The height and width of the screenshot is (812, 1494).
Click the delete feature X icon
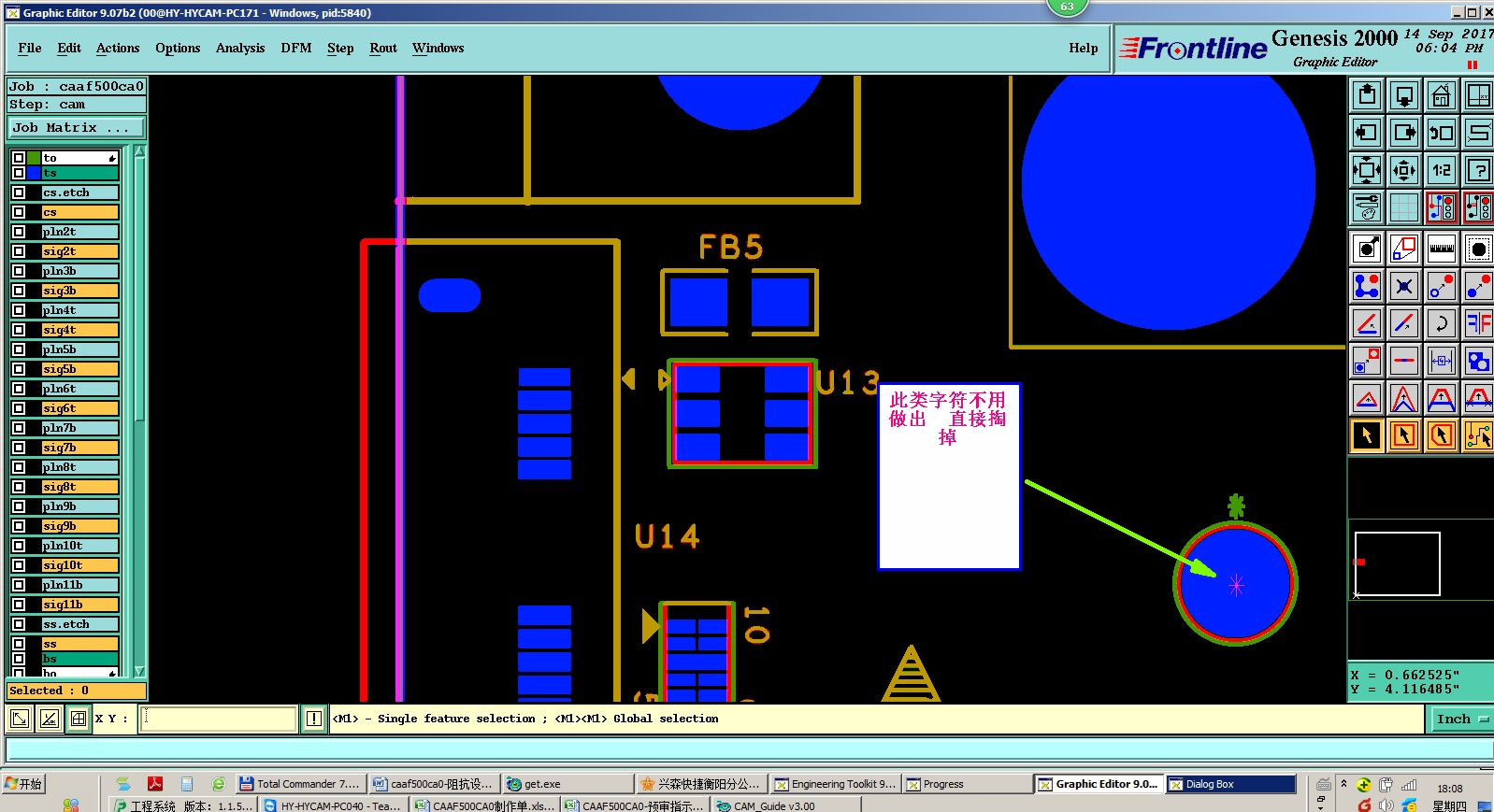(1404, 286)
